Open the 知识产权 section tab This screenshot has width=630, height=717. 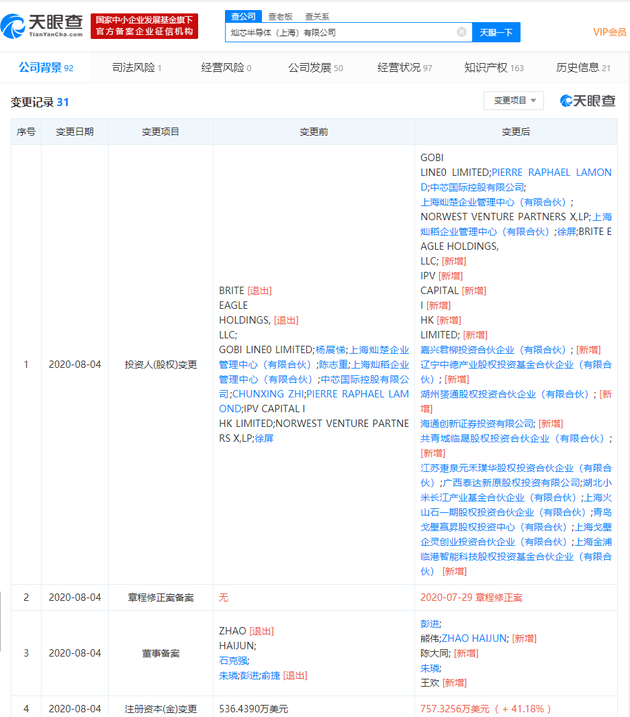494,68
